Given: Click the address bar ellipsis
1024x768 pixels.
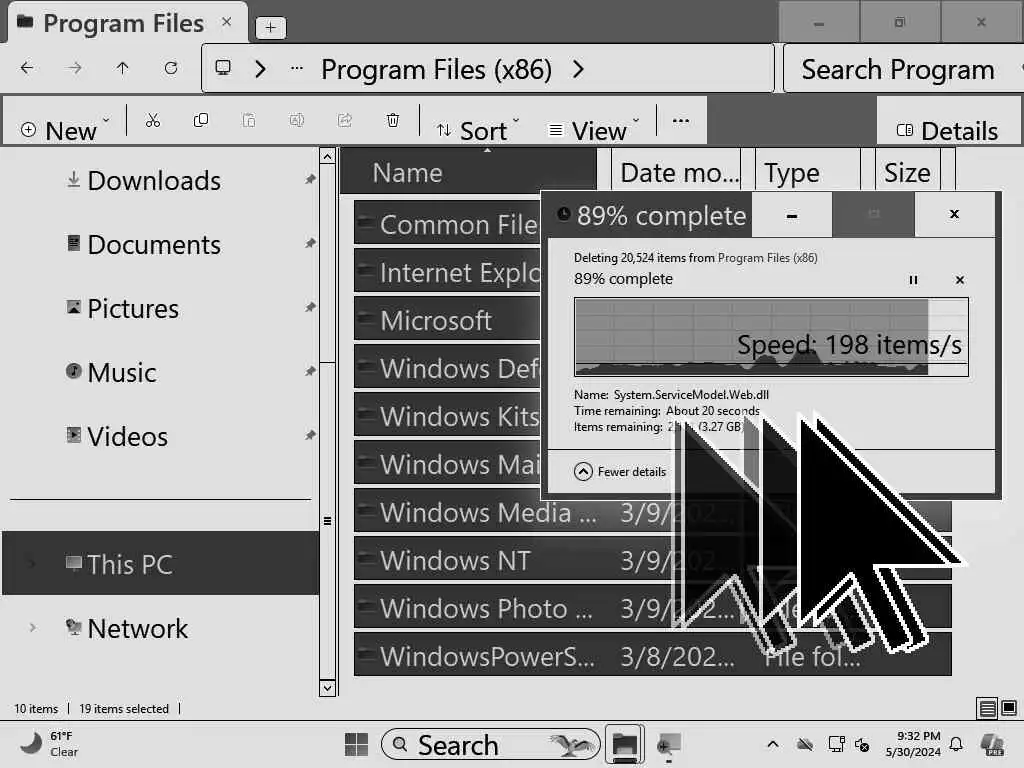Looking at the screenshot, I should coord(296,68).
